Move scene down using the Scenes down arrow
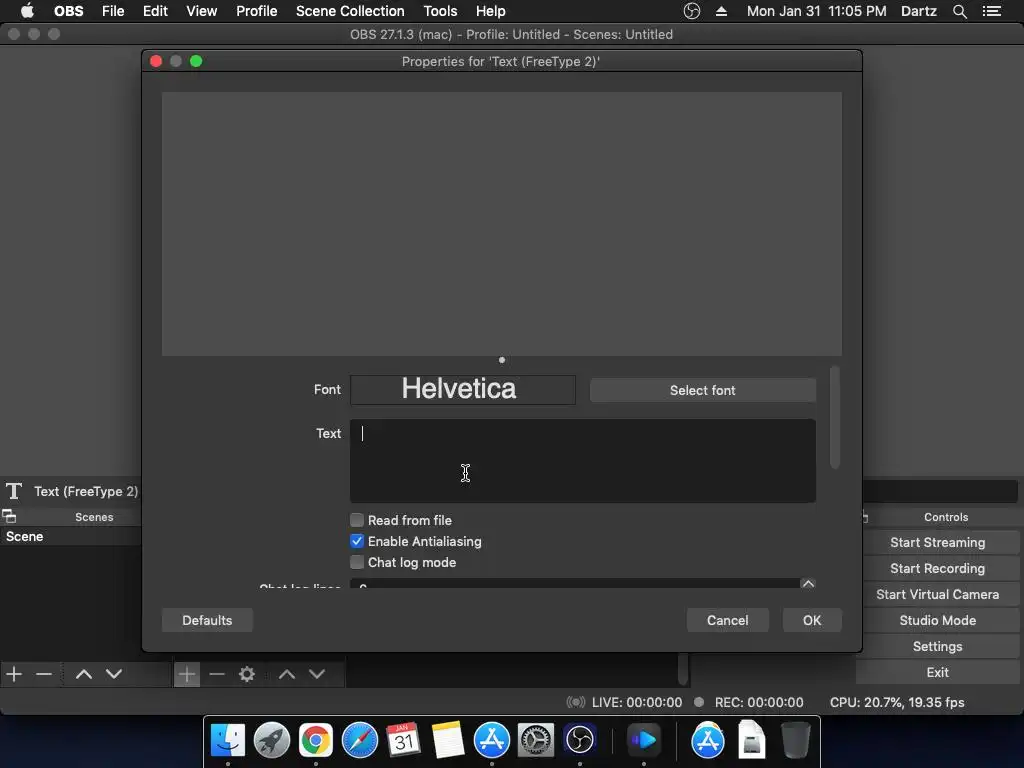Viewport: 1024px width, 768px height. [114, 674]
